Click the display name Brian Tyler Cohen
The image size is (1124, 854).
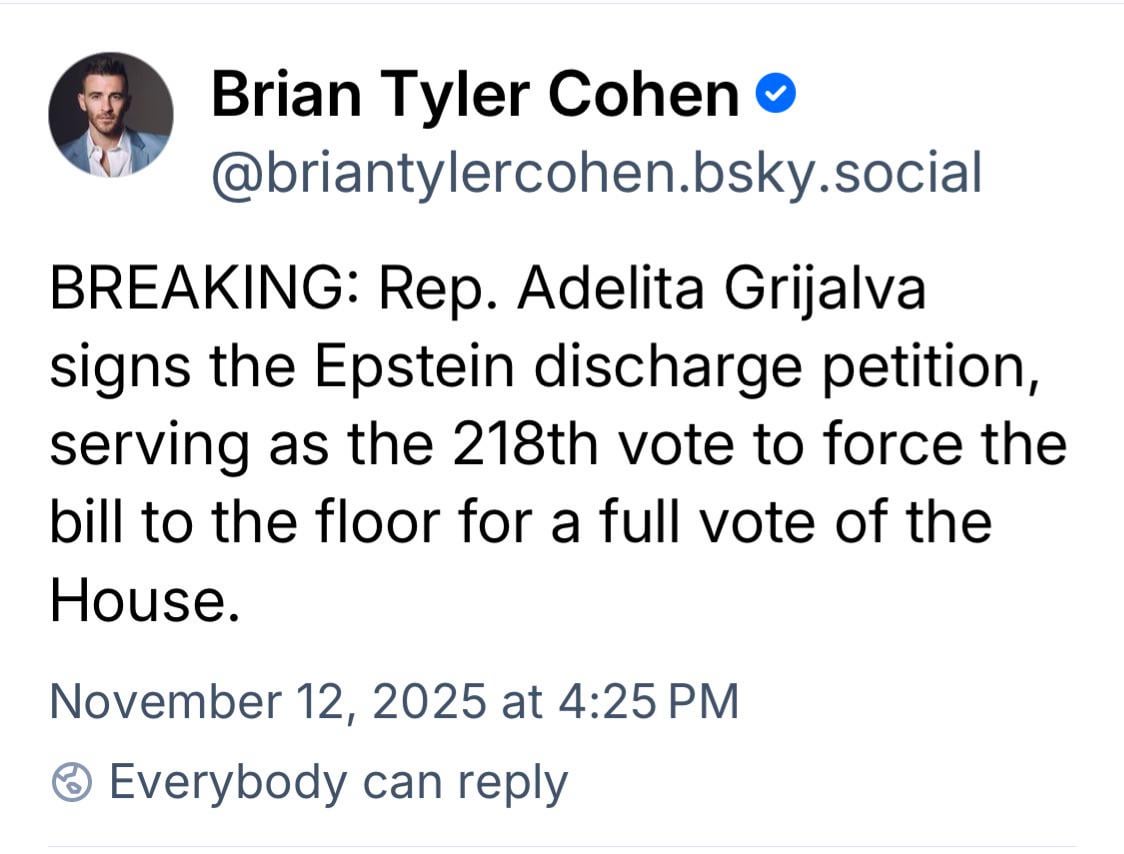coord(475,95)
